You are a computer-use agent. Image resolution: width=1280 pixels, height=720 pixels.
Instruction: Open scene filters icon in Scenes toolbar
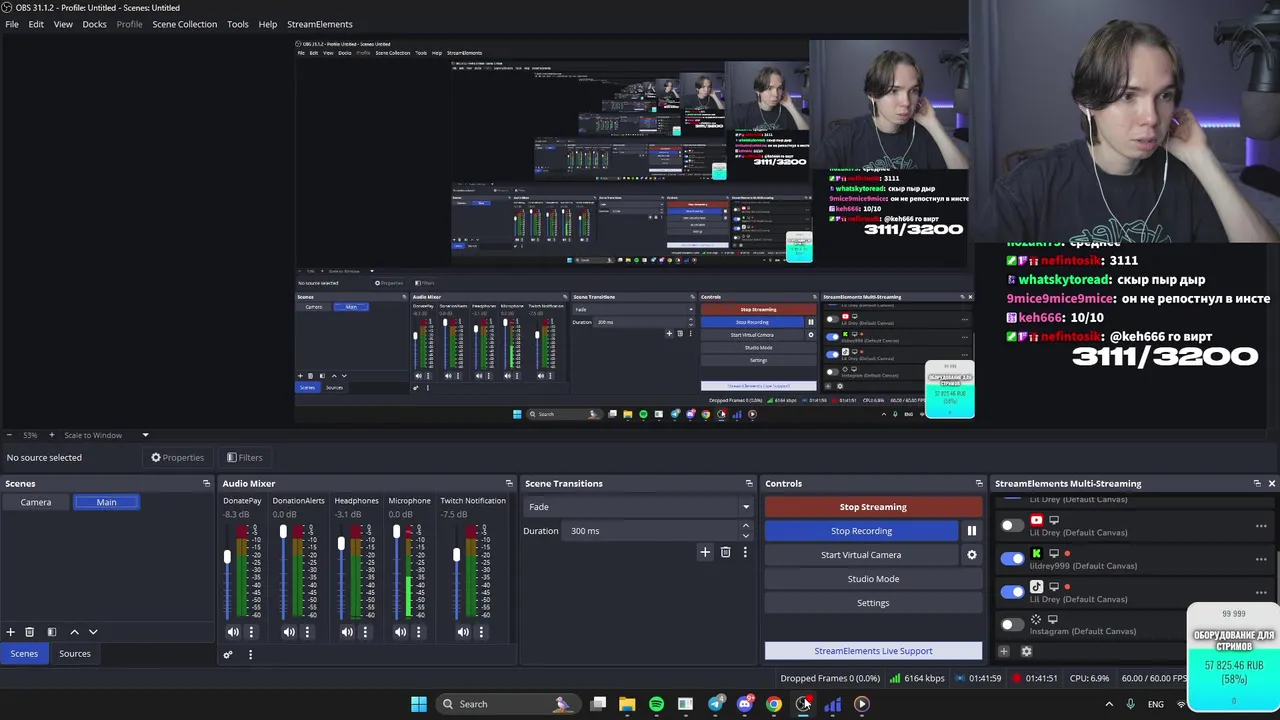51,632
